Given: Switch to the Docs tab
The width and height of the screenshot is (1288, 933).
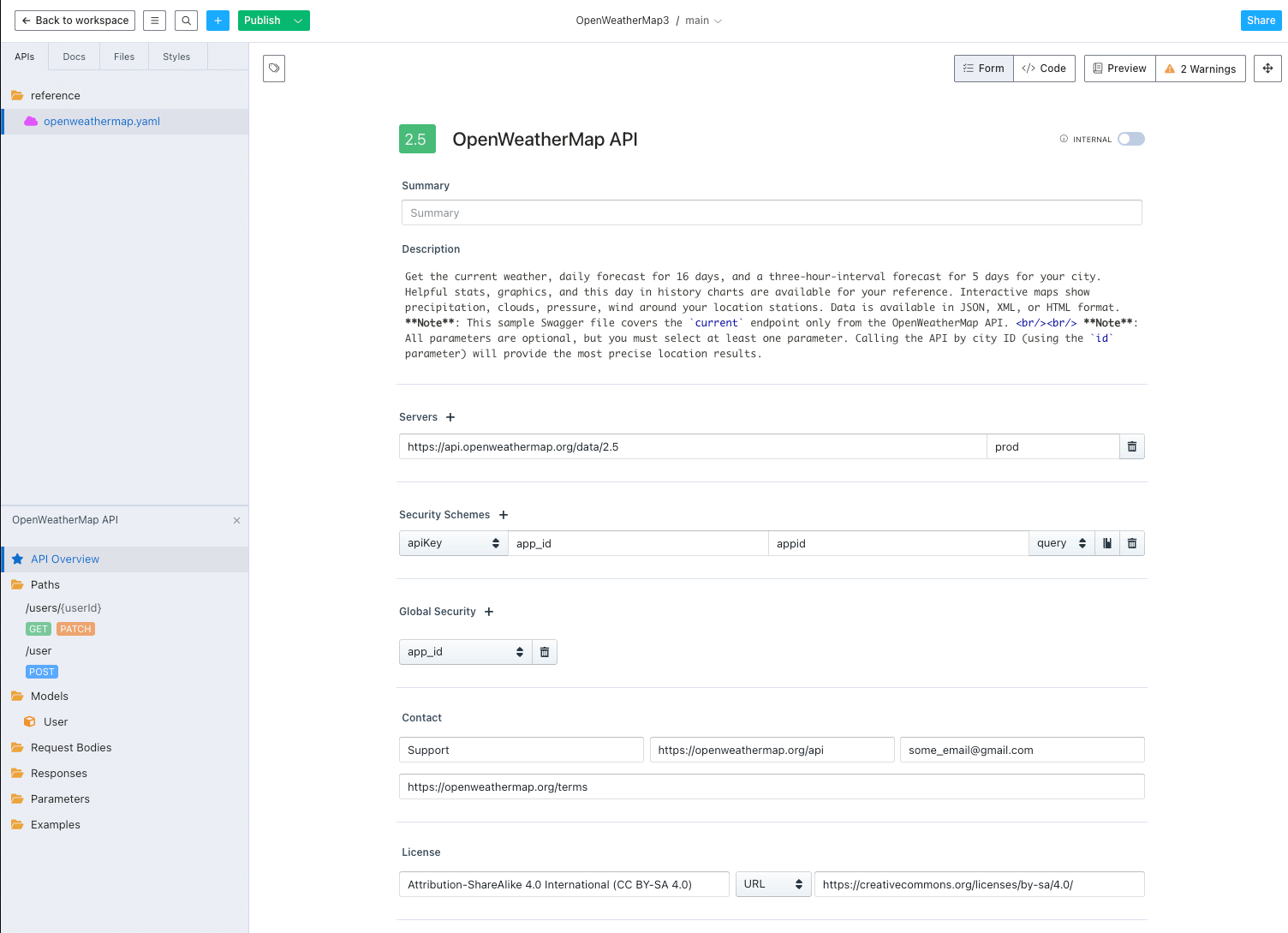Looking at the screenshot, I should click(74, 57).
